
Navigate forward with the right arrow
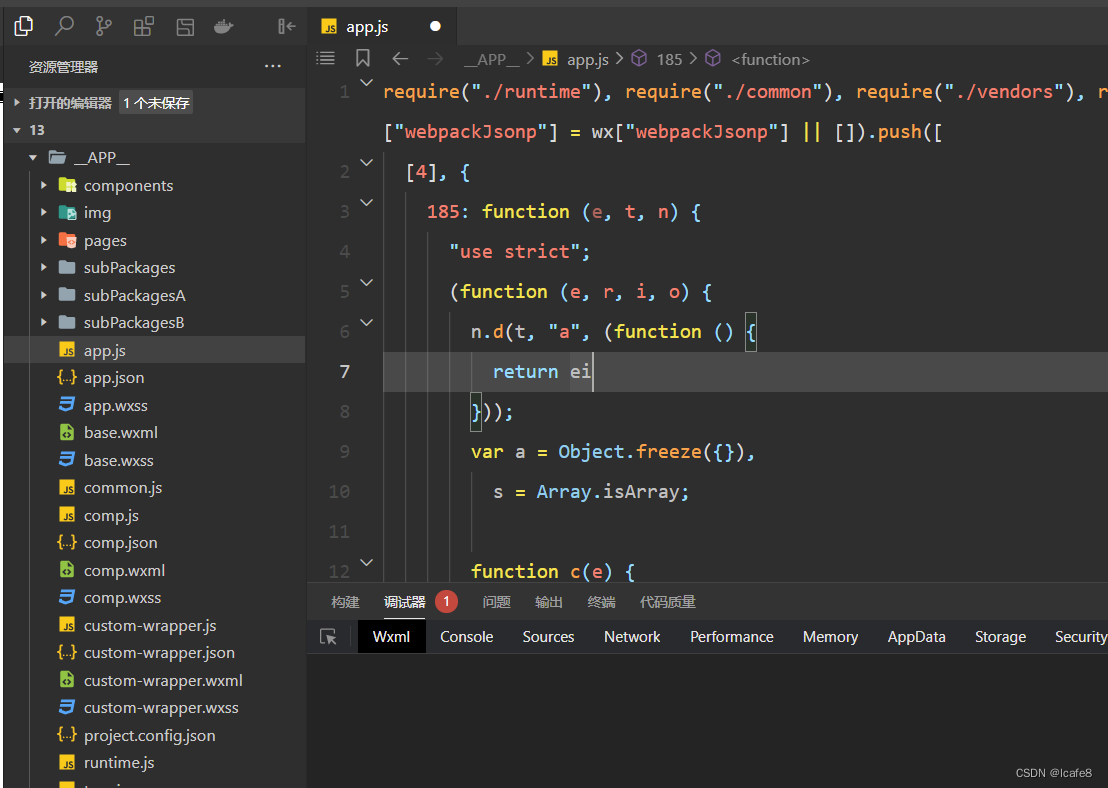click(435, 59)
